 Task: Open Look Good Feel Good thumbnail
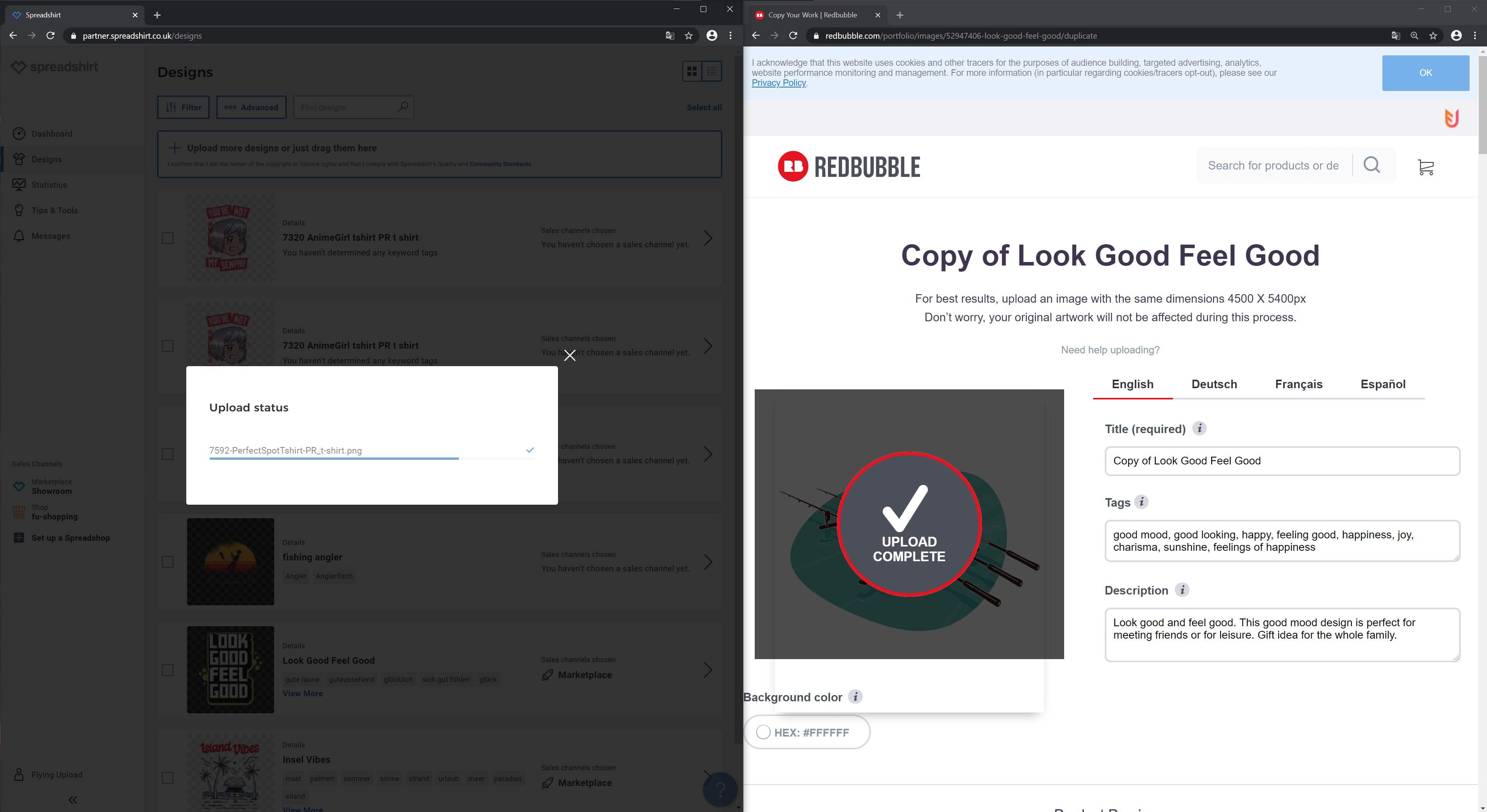pos(230,670)
